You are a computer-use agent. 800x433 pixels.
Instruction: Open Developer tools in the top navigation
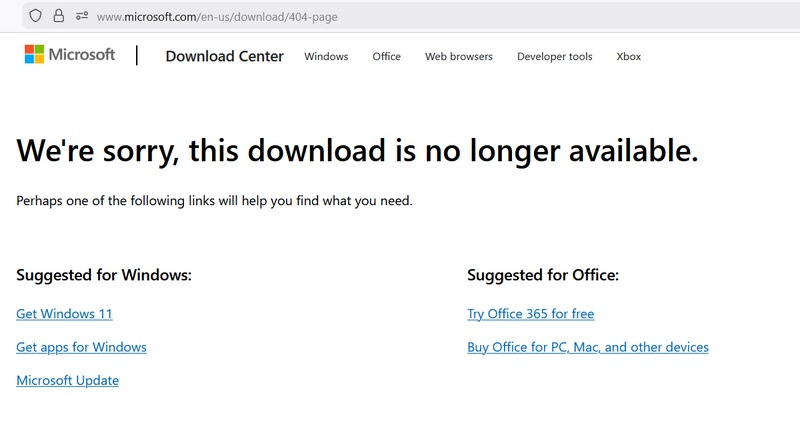(x=554, y=57)
